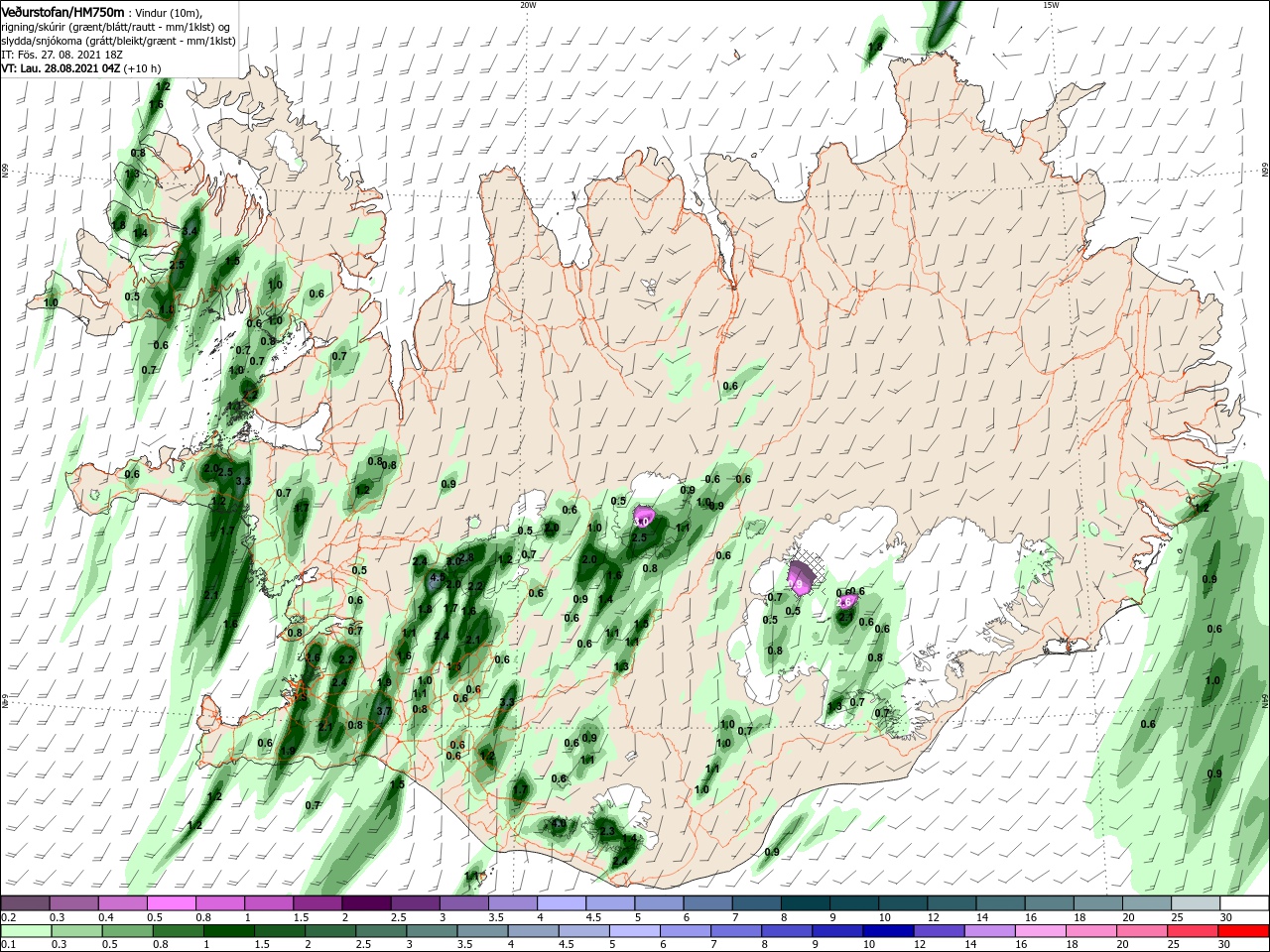
Task: Pick the light green 0.1 swatch in lower legend
Action: pyautogui.click(x=26, y=931)
